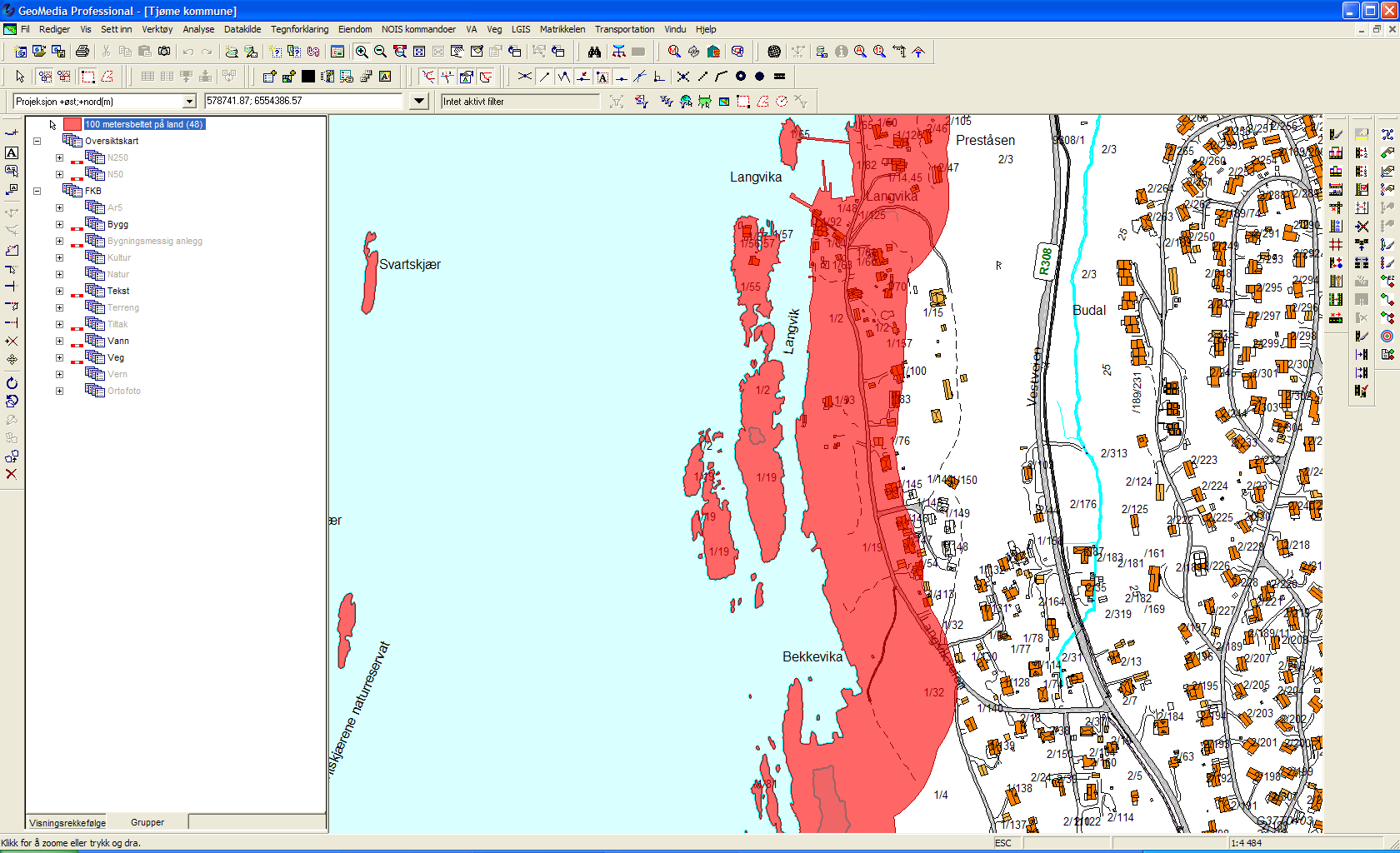Click the rotate circular arrow tool on left toolbar
The height and width of the screenshot is (853, 1400).
tap(12, 383)
